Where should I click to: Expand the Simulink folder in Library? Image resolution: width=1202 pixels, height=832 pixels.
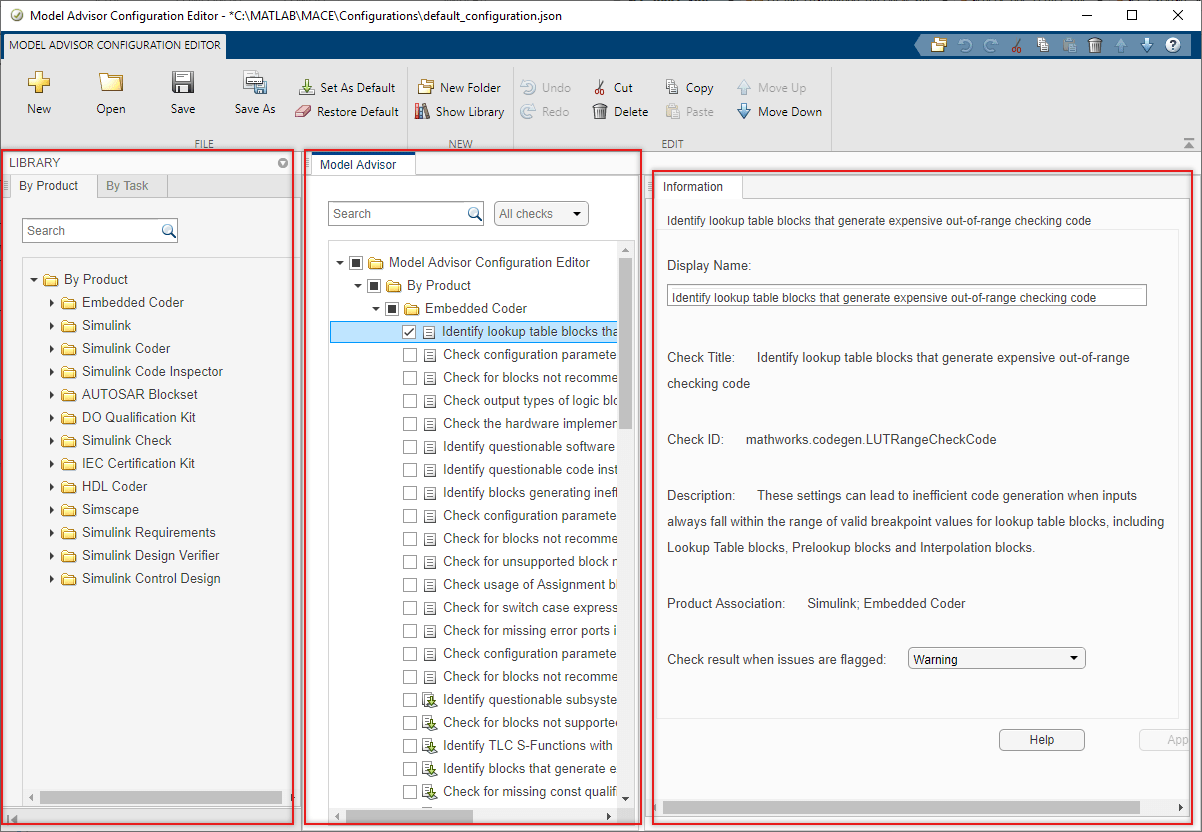pyautogui.click(x=52, y=326)
